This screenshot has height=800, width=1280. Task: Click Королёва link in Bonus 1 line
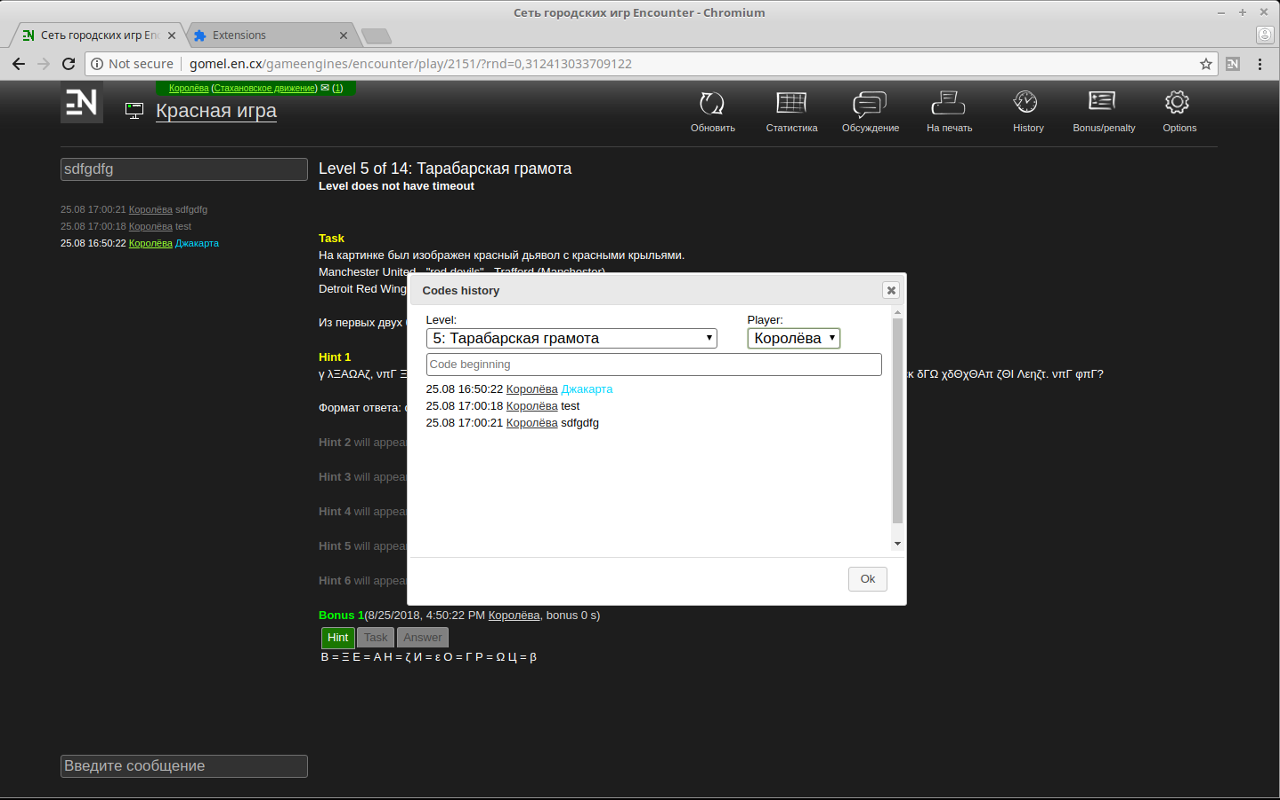514,615
